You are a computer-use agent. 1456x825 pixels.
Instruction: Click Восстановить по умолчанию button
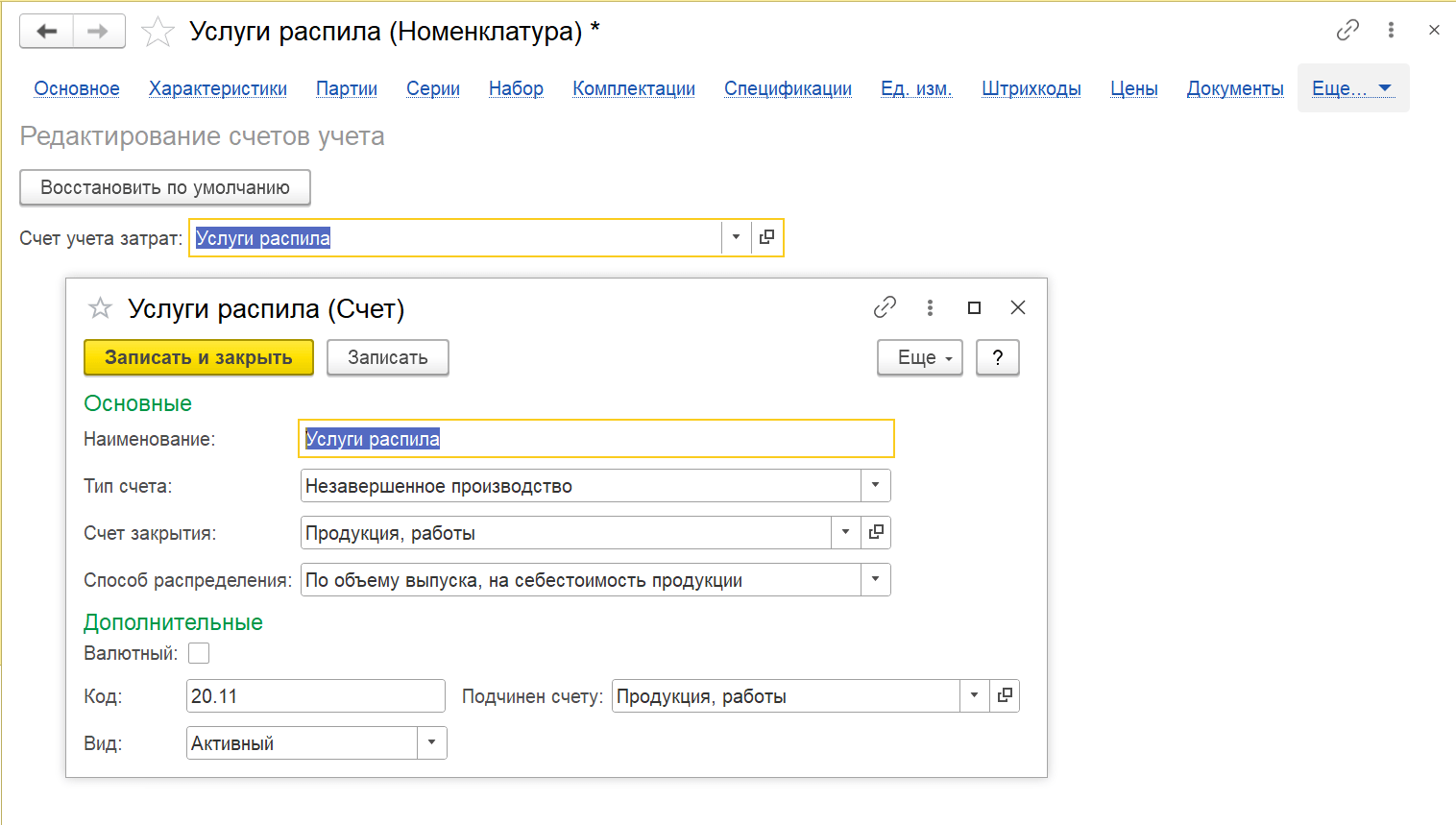[x=165, y=187]
